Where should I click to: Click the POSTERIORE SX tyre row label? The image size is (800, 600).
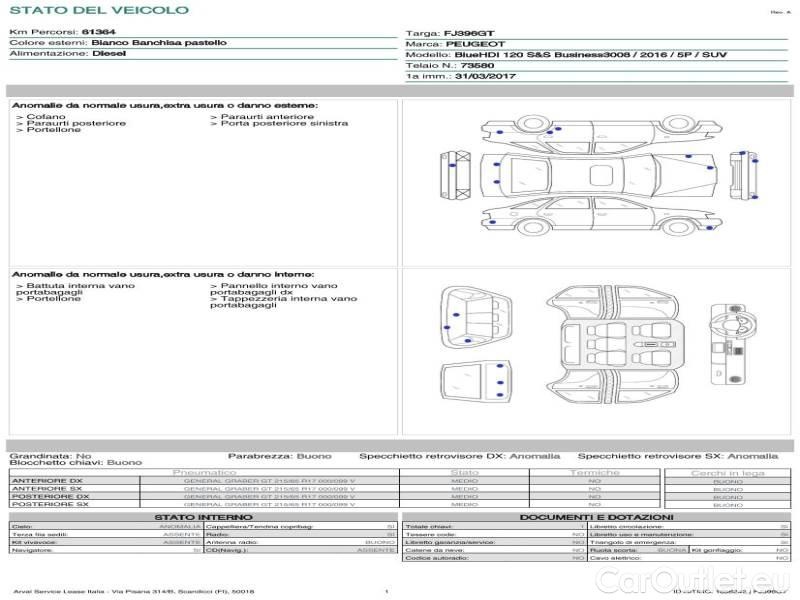[50, 504]
